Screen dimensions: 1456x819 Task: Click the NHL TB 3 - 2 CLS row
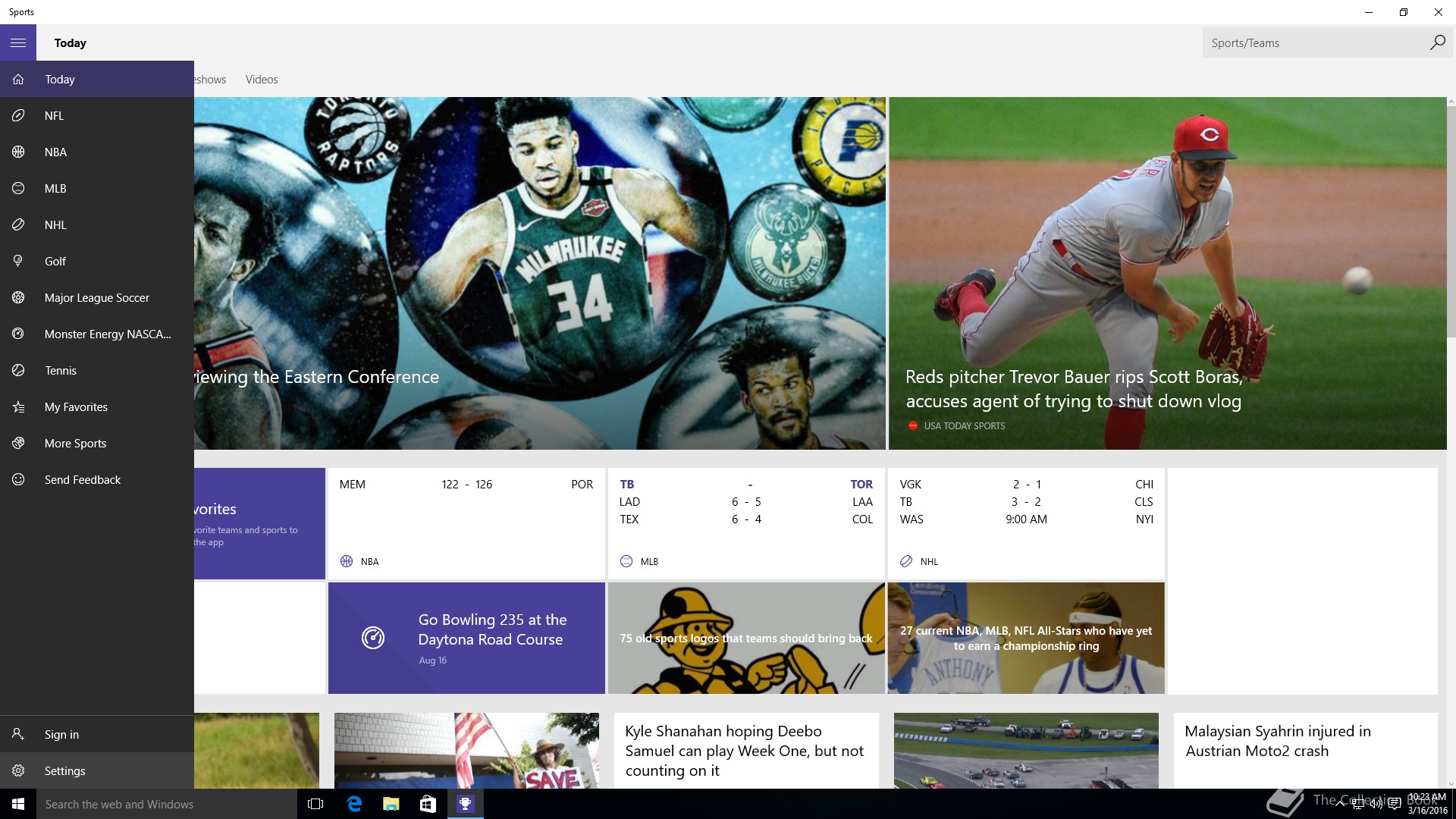tap(1026, 502)
